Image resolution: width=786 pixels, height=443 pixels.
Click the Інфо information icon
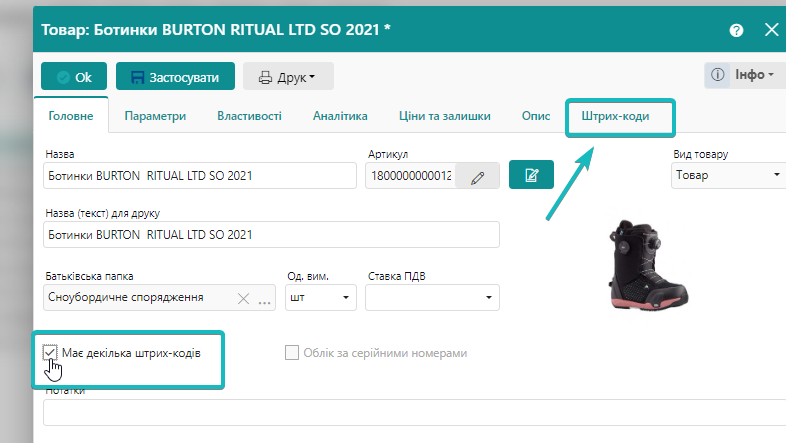(717, 76)
